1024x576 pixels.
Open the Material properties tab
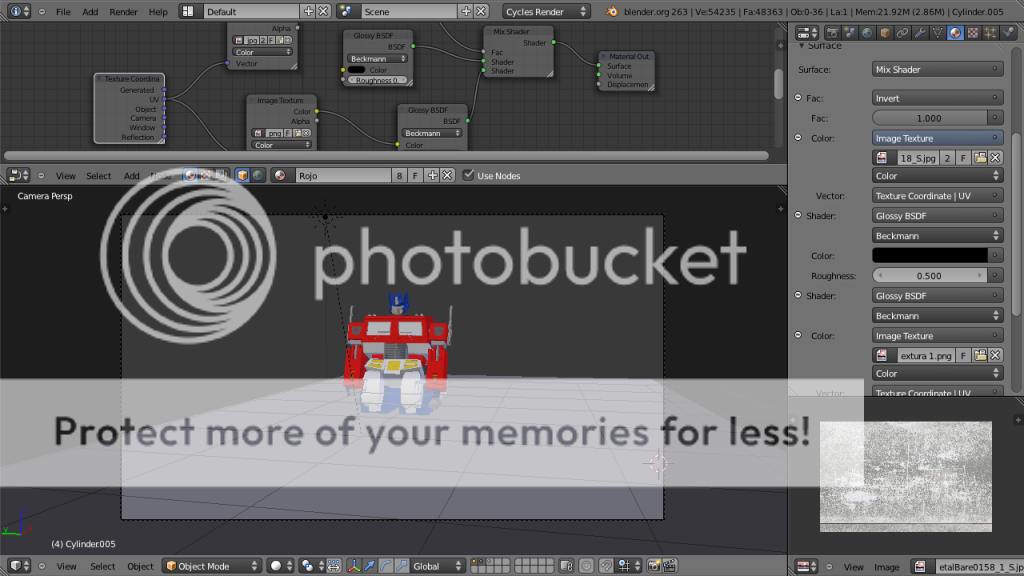pos(955,33)
